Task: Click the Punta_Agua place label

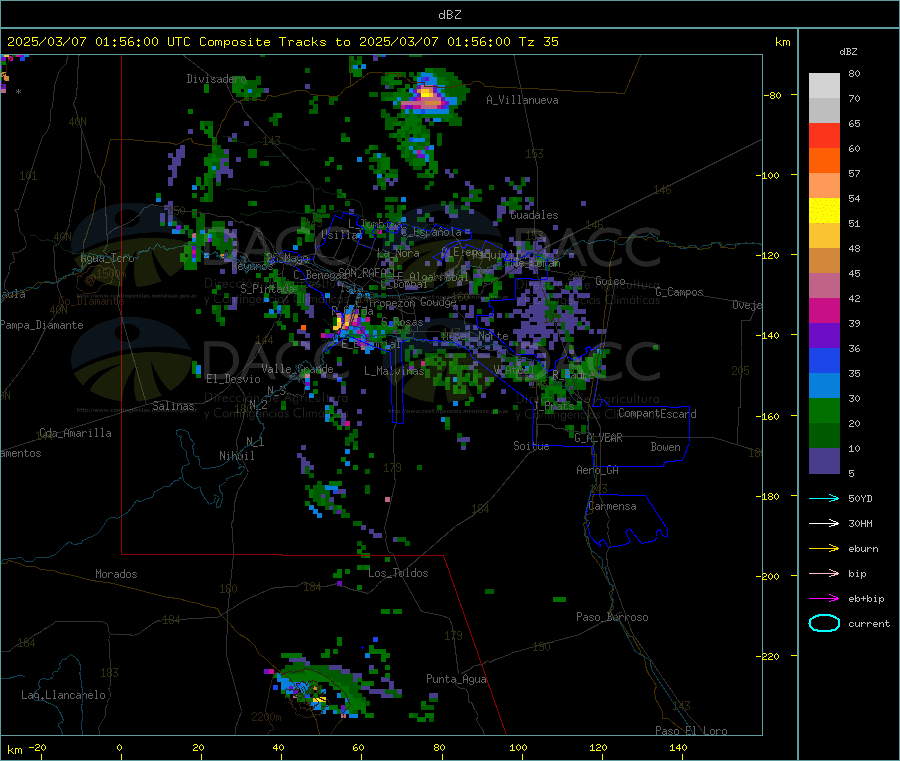Action: tap(456, 679)
